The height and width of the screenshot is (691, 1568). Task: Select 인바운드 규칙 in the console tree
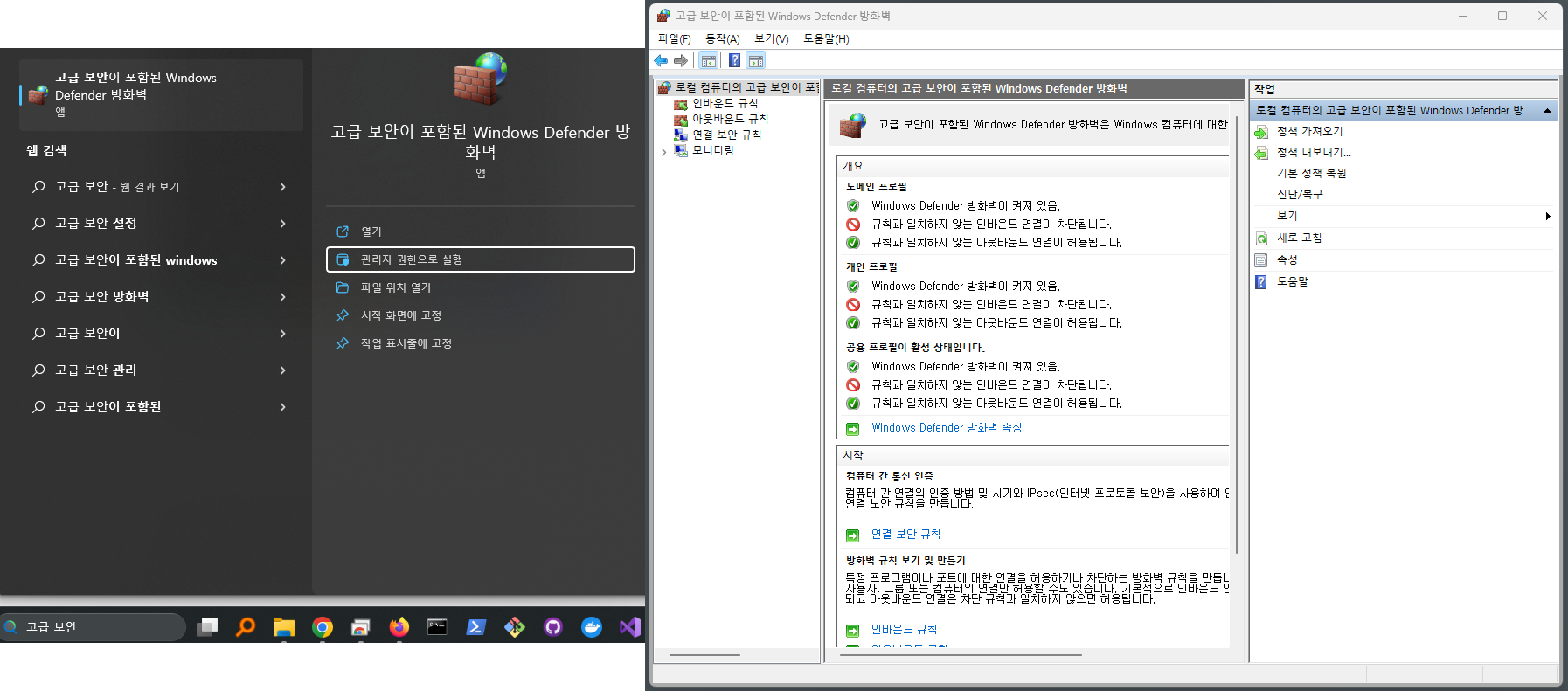tap(725, 103)
